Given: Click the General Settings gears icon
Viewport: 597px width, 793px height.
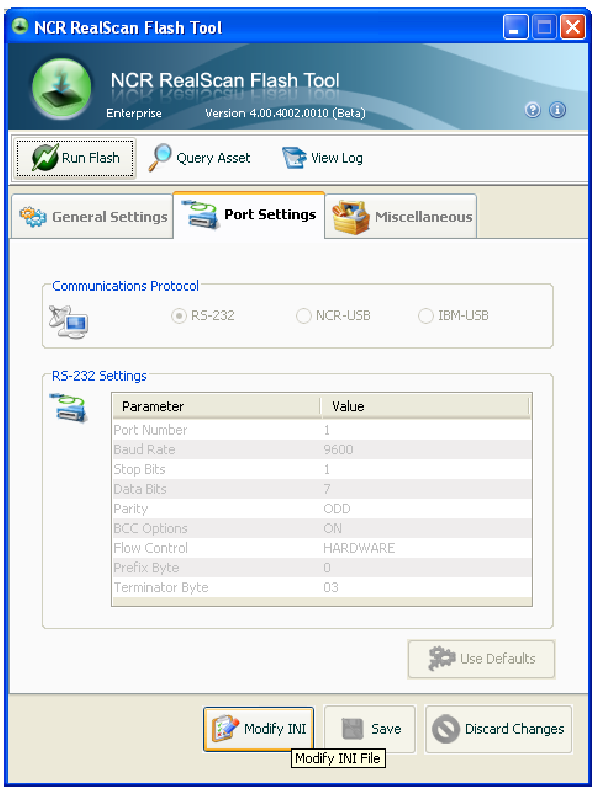Looking at the screenshot, I should [x=33, y=216].
